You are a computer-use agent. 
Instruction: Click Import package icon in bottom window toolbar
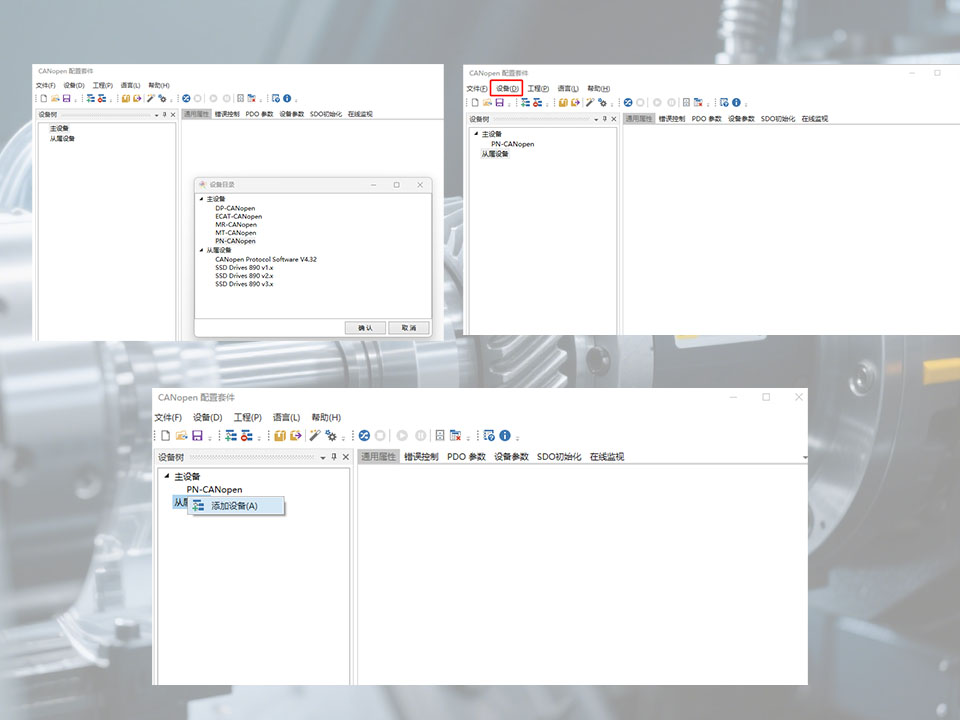click(280, 435)
